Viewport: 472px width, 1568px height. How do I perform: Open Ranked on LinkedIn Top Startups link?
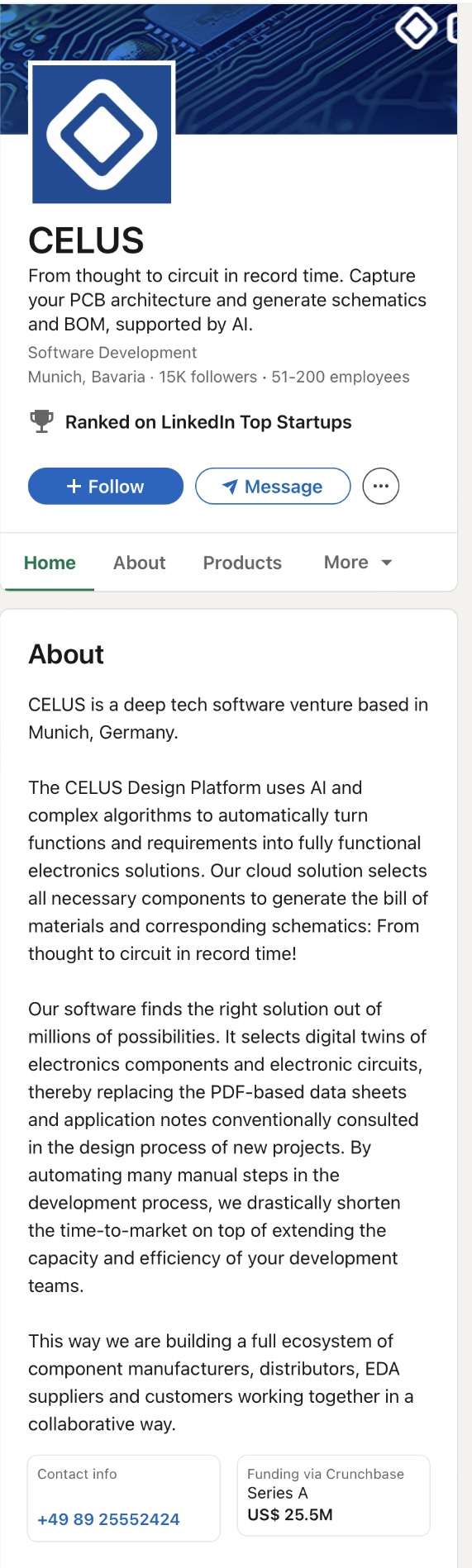(208, 422)
